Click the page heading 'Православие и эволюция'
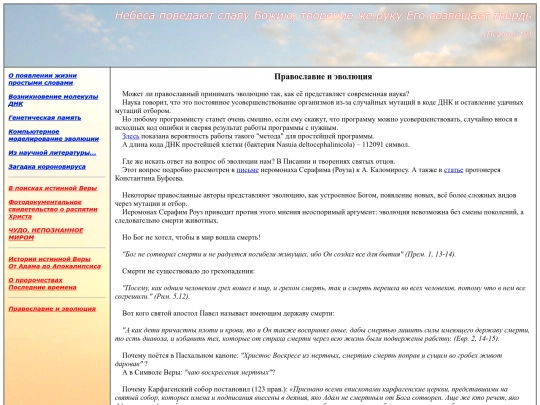540x405 pixels. [323, 76]
